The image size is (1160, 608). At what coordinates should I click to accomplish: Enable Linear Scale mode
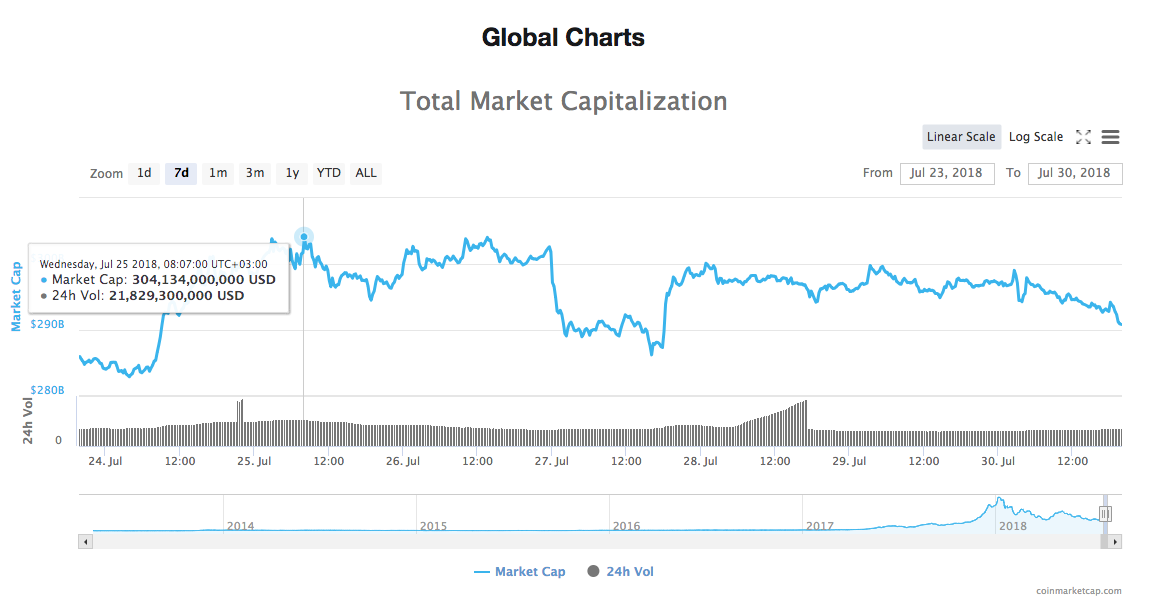961,136
